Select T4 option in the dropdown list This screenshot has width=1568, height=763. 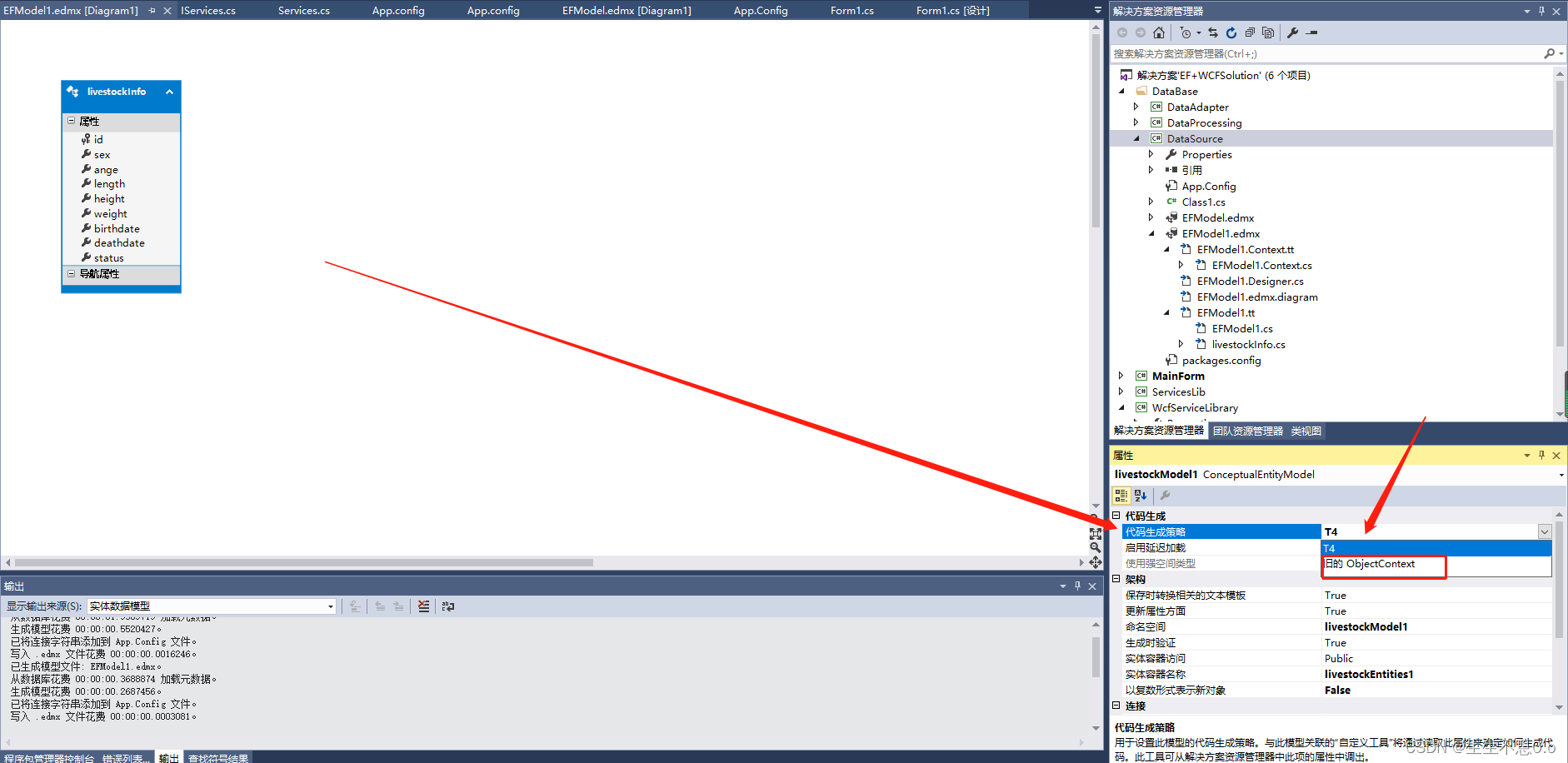coord(1436,548)
